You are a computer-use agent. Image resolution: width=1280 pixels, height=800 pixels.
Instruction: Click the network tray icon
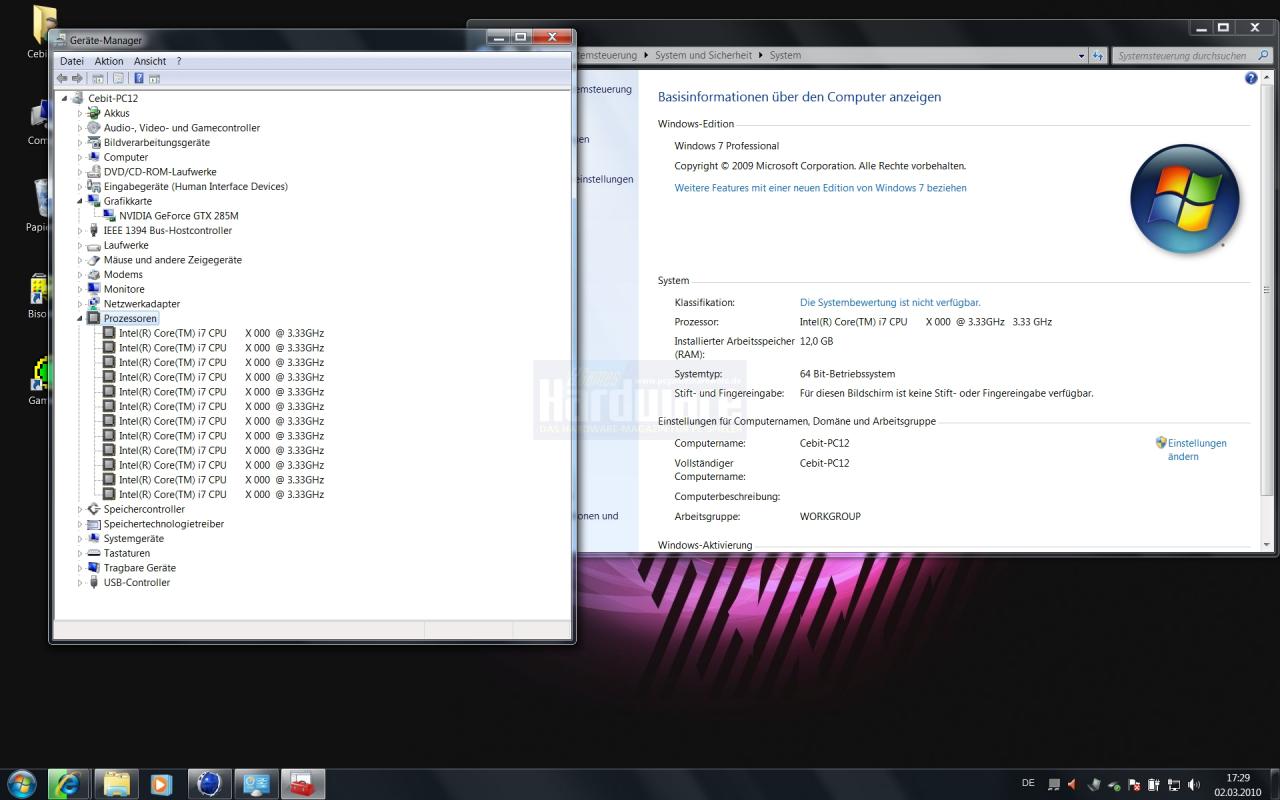(1174, 785)
